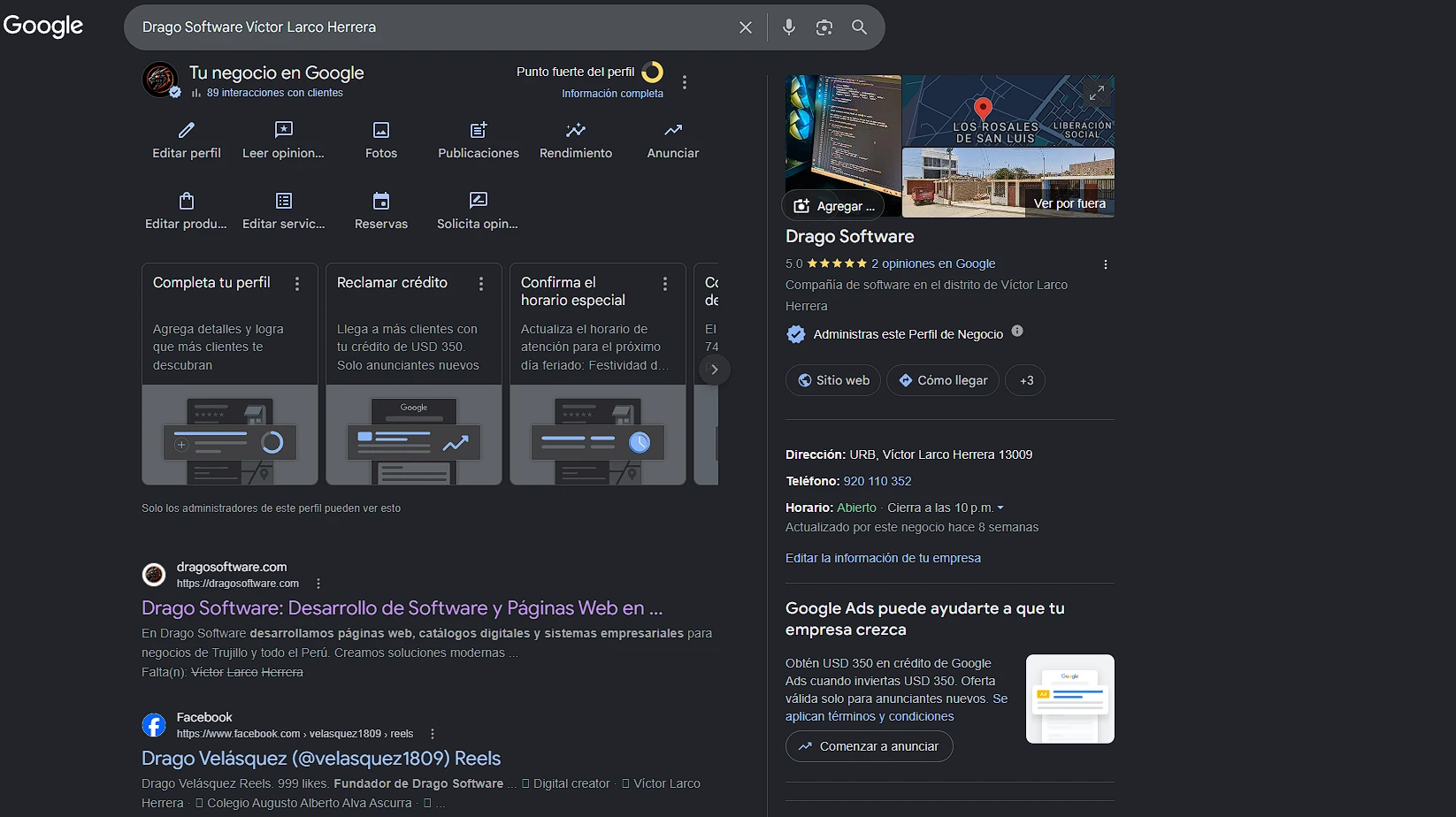This screenshot has width=1456, height=817.
Task: Open Ver por fuera street view photo
Action: (1008, 182)
